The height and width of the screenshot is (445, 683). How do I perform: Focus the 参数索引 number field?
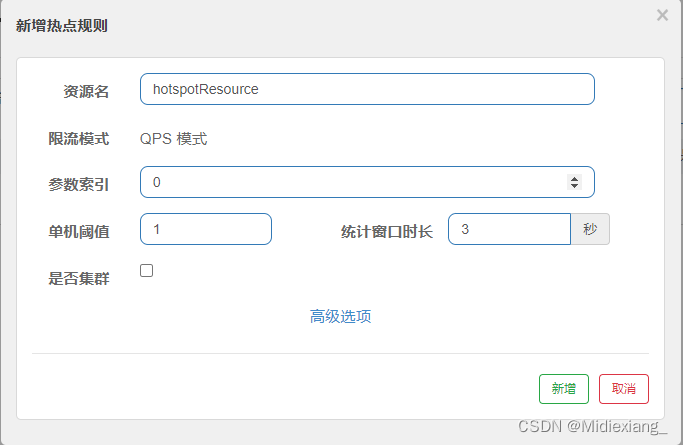tap(367, 182)
